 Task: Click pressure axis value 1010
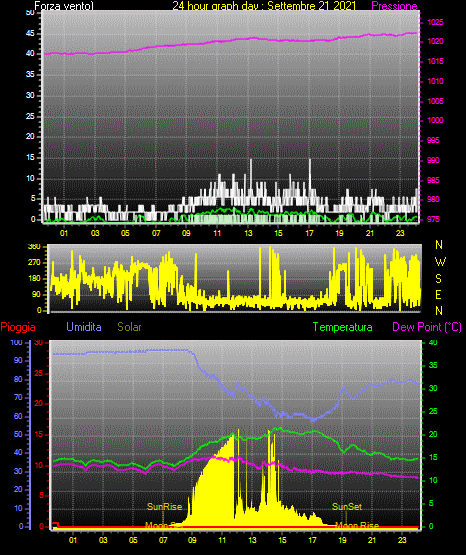435,81
